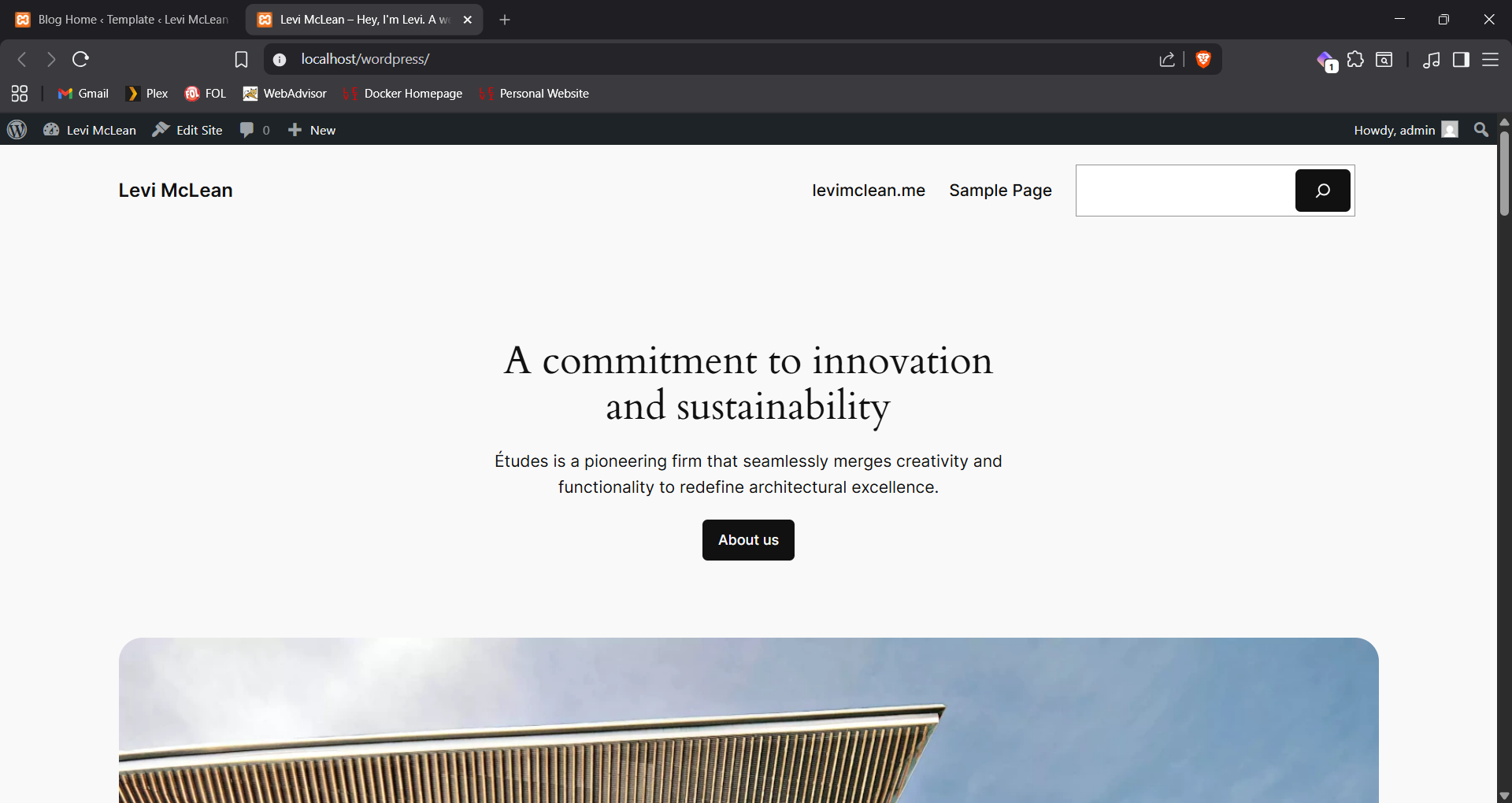Follow the Sample Page navigation link
The image size is (1512, 803).
pos(1000,191)
